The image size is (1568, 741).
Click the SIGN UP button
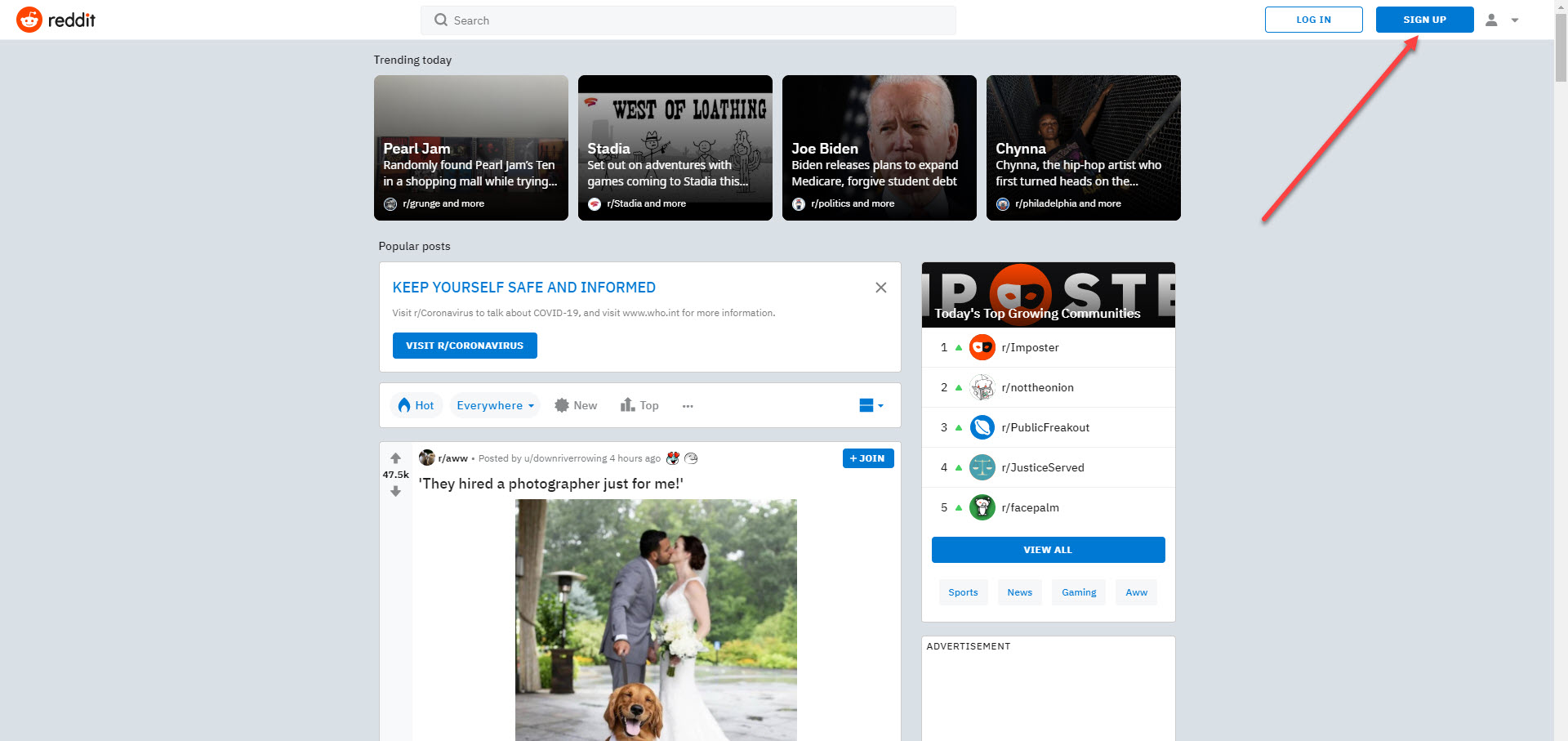tap(1424, 20)
